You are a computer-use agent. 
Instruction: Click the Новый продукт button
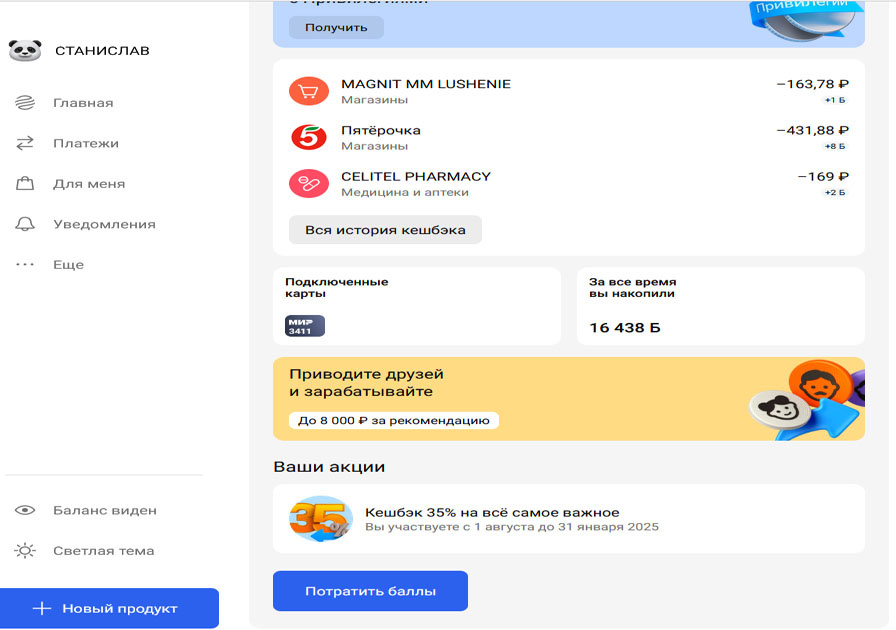pos(109,608)
